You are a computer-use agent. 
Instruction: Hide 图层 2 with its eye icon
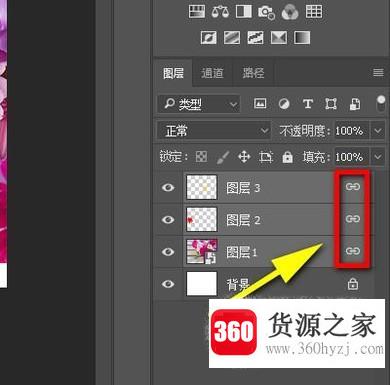[168, 220]
